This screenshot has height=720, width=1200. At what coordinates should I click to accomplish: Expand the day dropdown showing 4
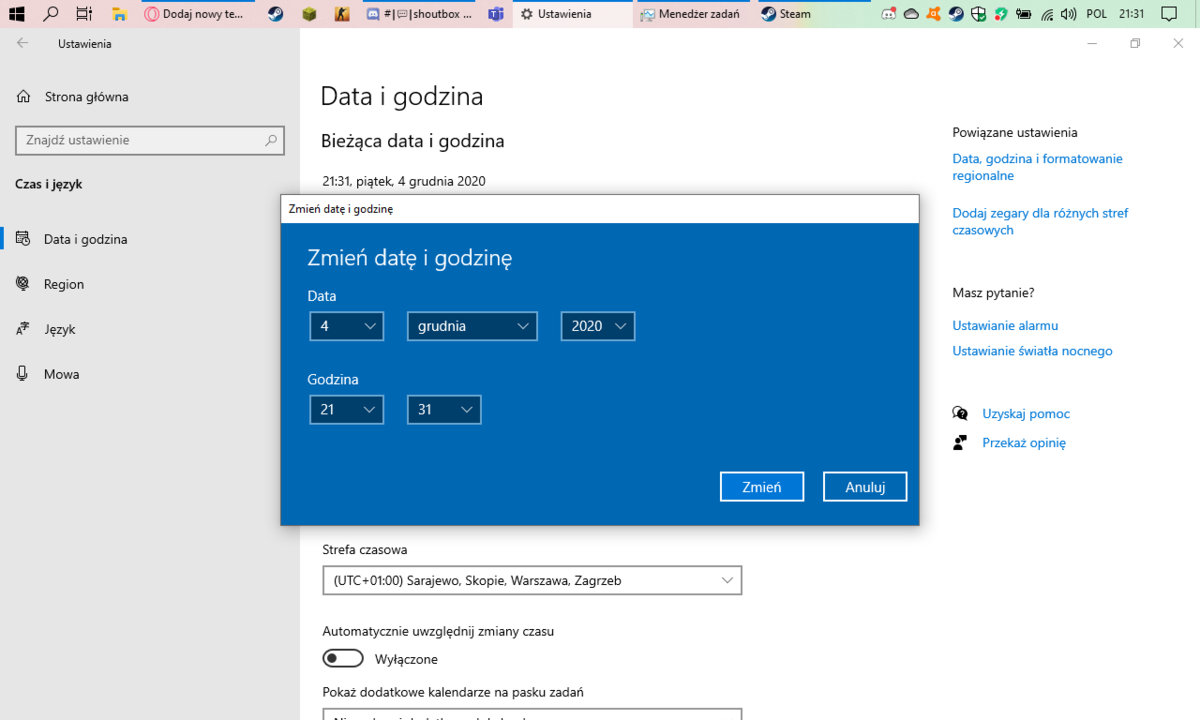click(x=347, y=326)
